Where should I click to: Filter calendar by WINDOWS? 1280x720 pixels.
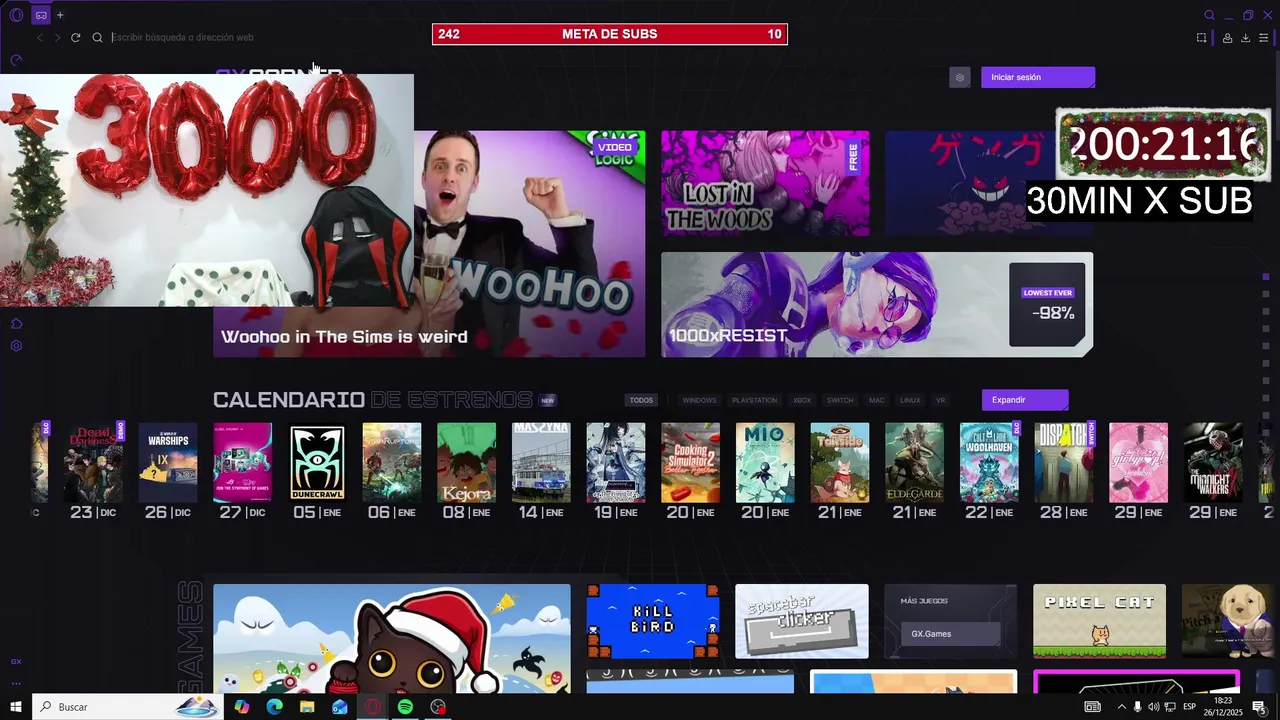click(699, 400)
